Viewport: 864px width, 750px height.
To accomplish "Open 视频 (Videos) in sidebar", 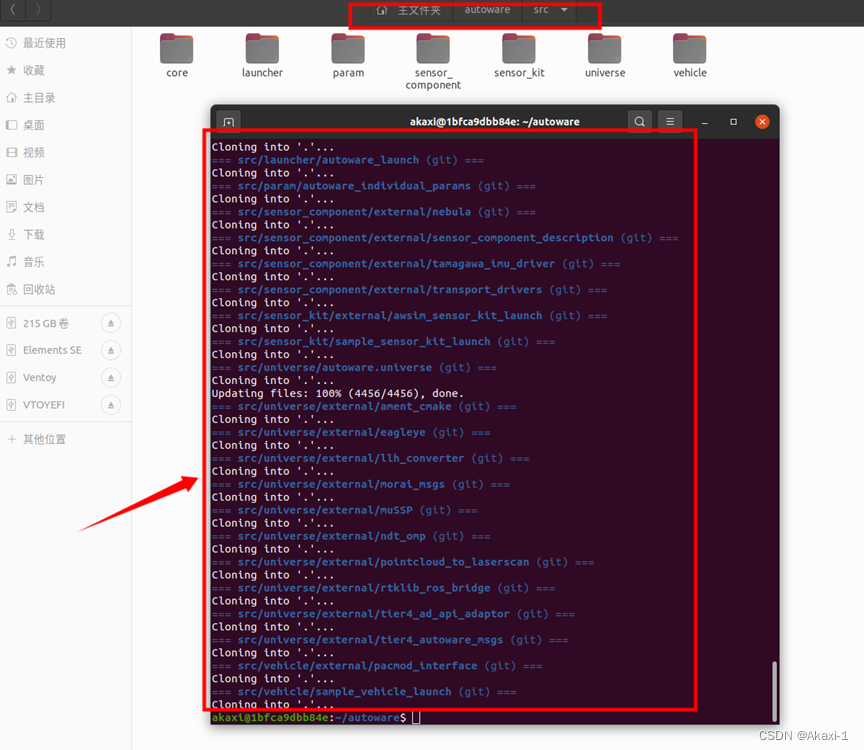I will click(66, 153).
